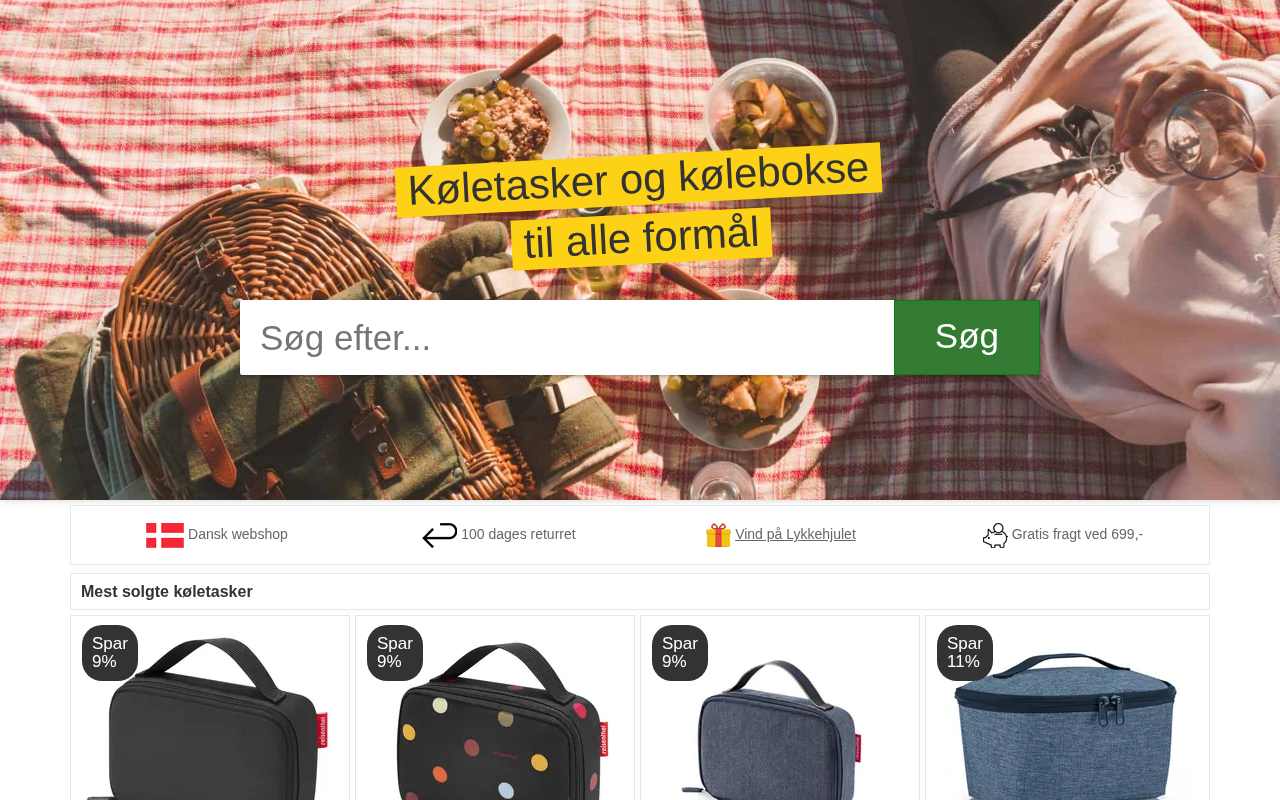Viewport: 1280px width, 800px height.
Task: Click the '100 dages returret' text
Action: point(518,534)
